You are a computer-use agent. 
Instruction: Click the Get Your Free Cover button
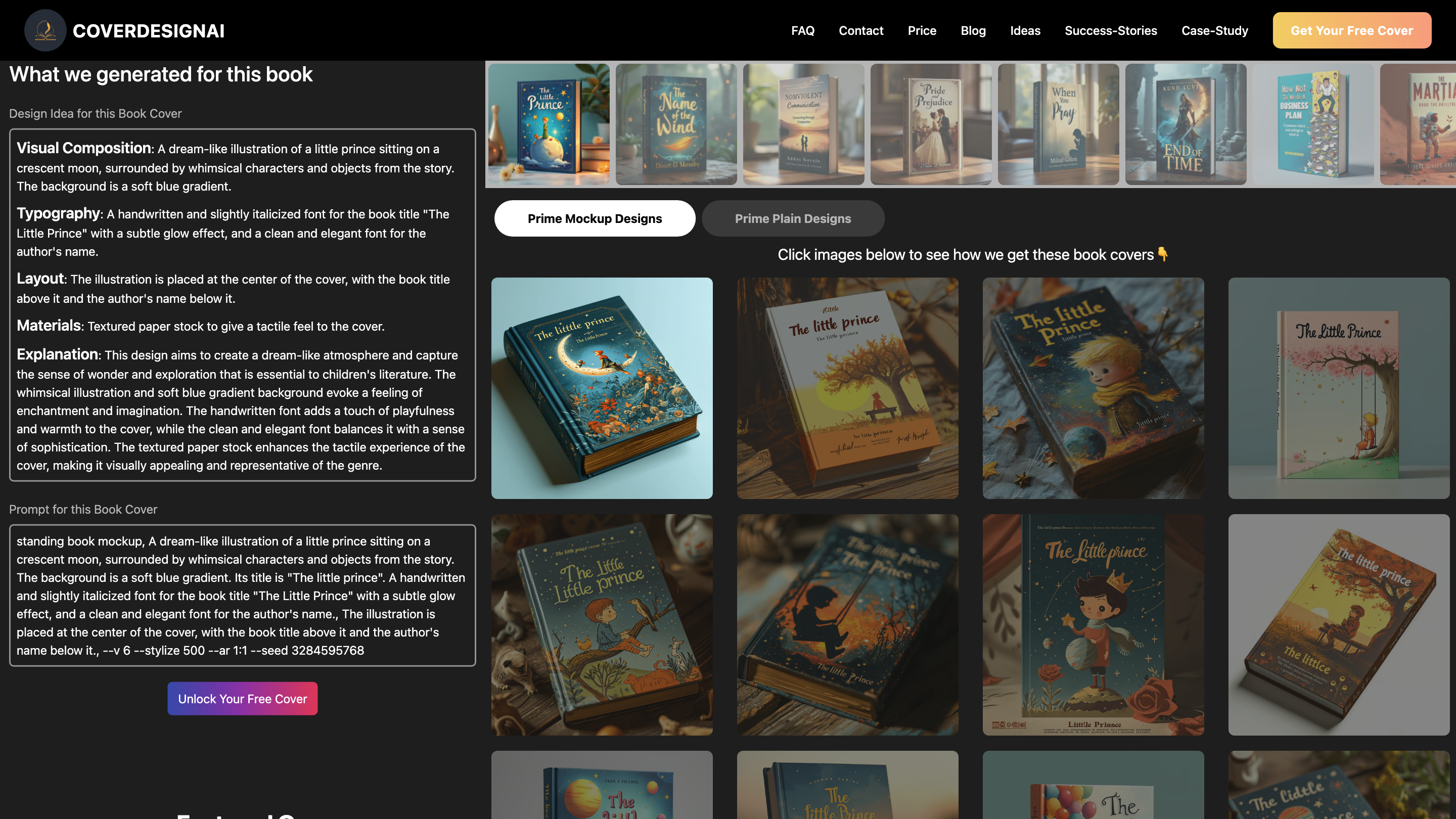(1351, 30)
